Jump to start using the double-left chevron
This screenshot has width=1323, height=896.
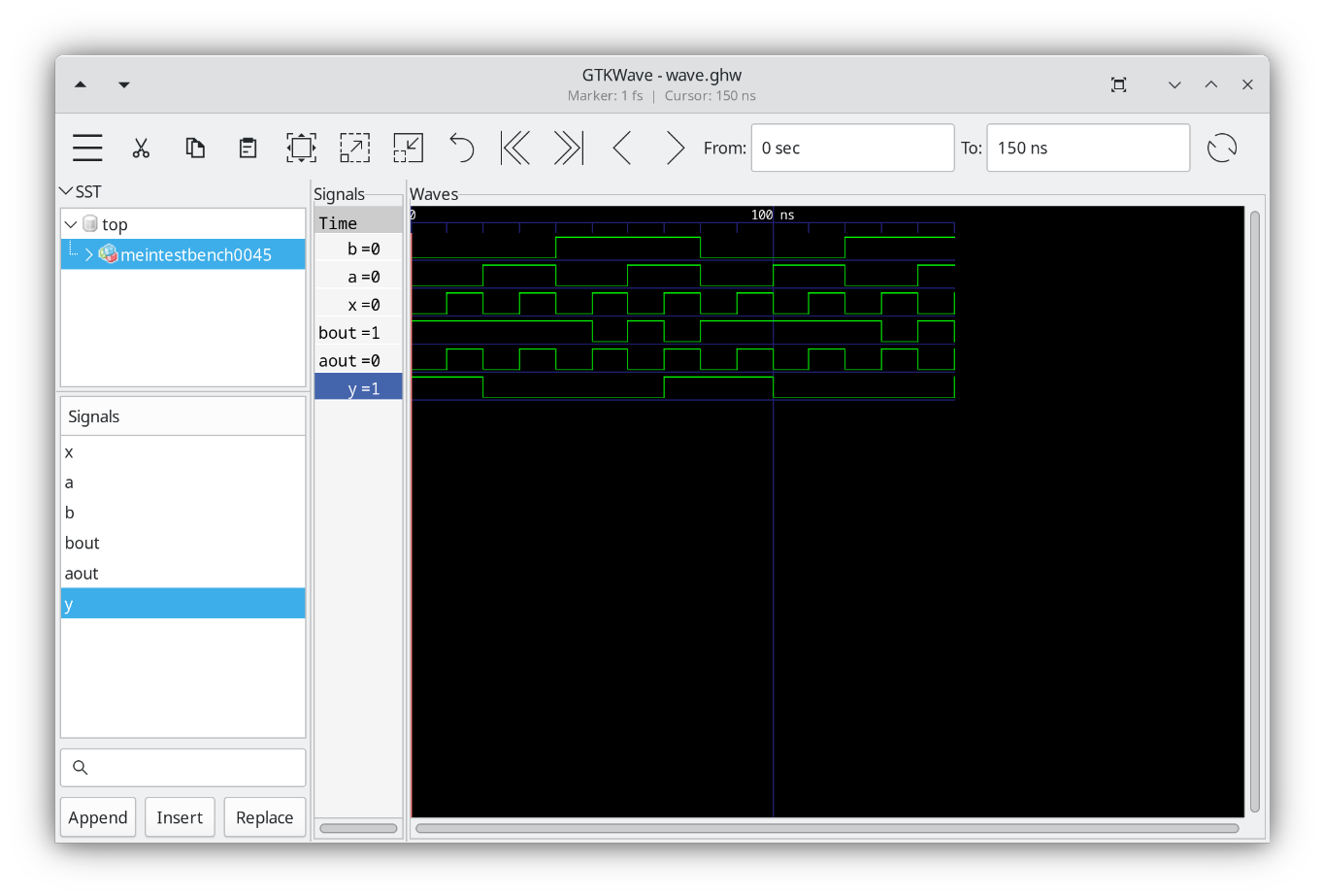click(x=514, y=148)
